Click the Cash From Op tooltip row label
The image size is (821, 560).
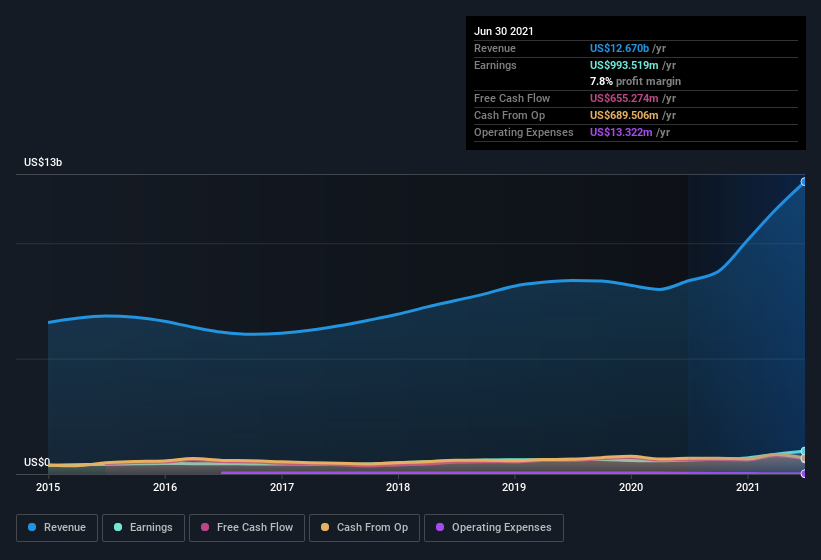pyautogui.click(x=509, y=115)
